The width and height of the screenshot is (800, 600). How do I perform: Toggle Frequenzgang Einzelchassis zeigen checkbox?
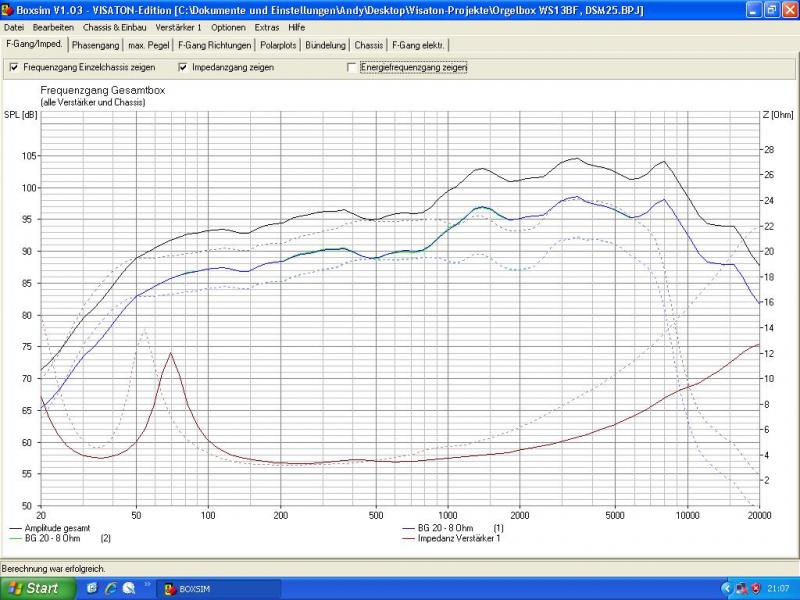[14, 67]
